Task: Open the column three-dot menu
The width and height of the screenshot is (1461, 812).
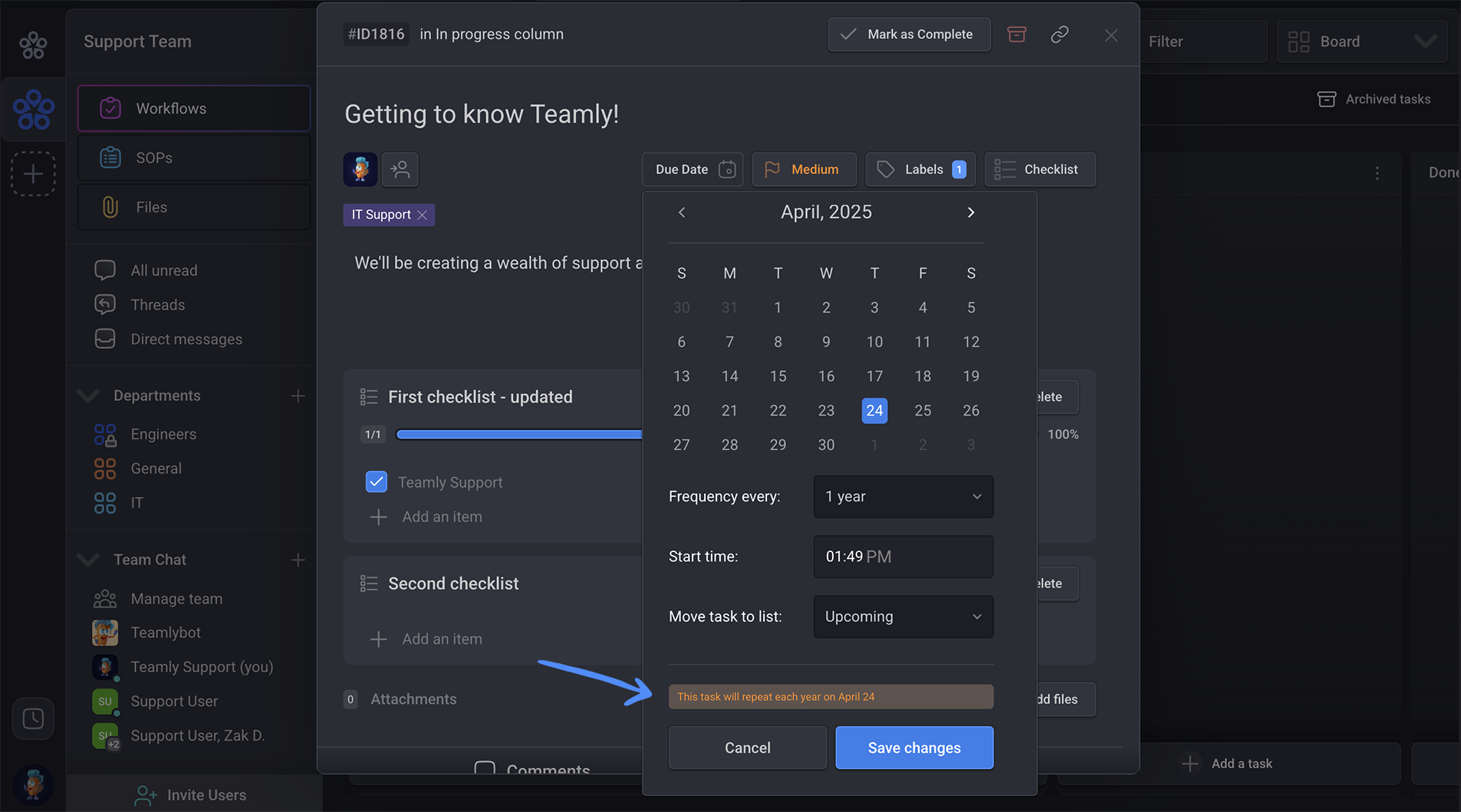Action: 1377,173
